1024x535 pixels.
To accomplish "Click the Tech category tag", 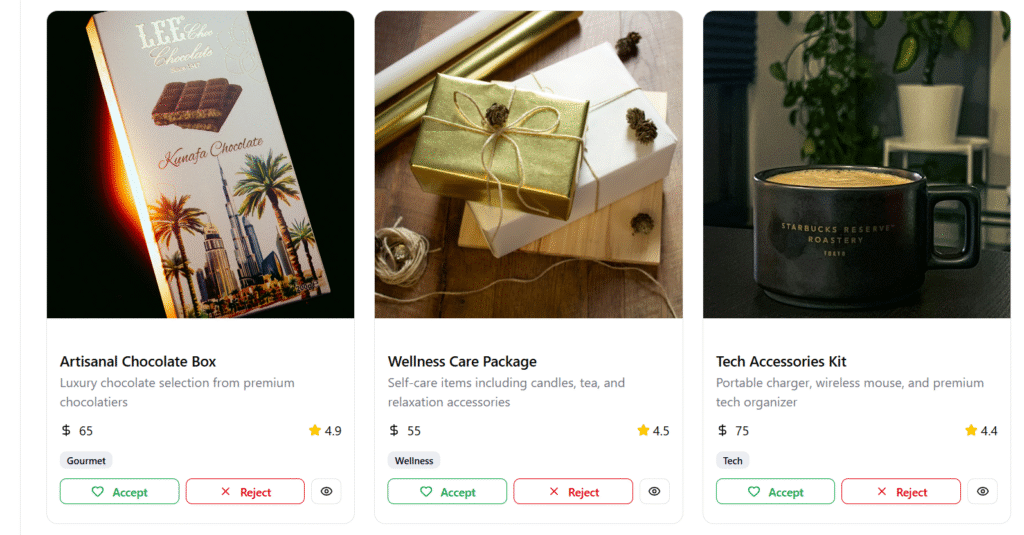I will (x=733, y=461).
